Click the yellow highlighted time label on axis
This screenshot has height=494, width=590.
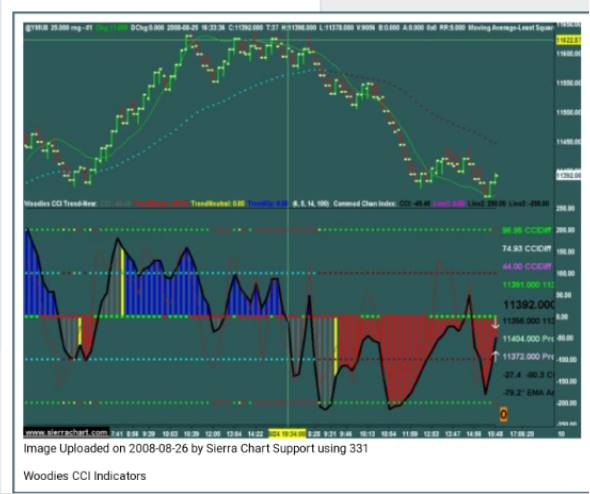point(287,433)
